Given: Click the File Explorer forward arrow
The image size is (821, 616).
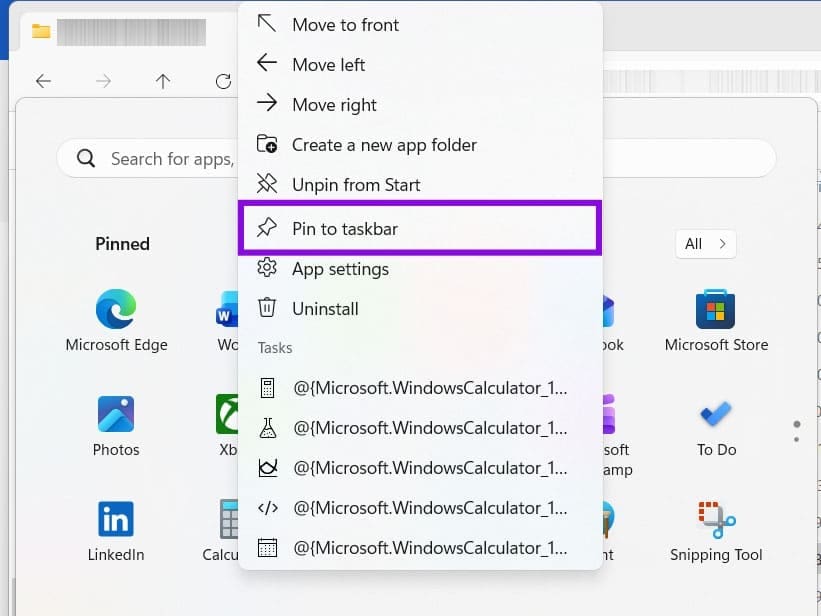Looking at the screenshot, I should pos(103,81).
